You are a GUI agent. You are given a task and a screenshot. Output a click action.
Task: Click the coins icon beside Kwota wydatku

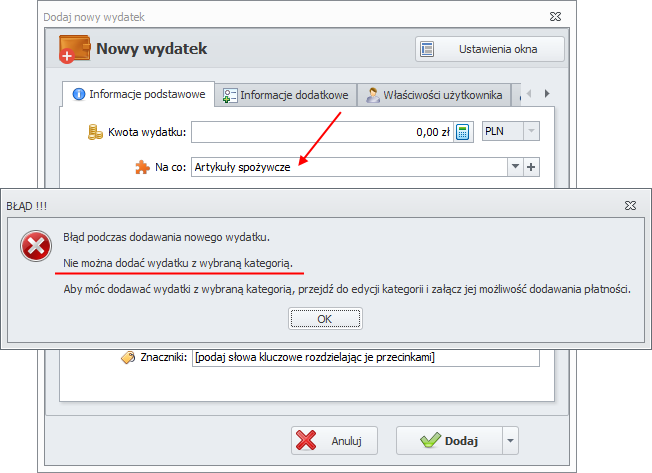coord(96,131)
